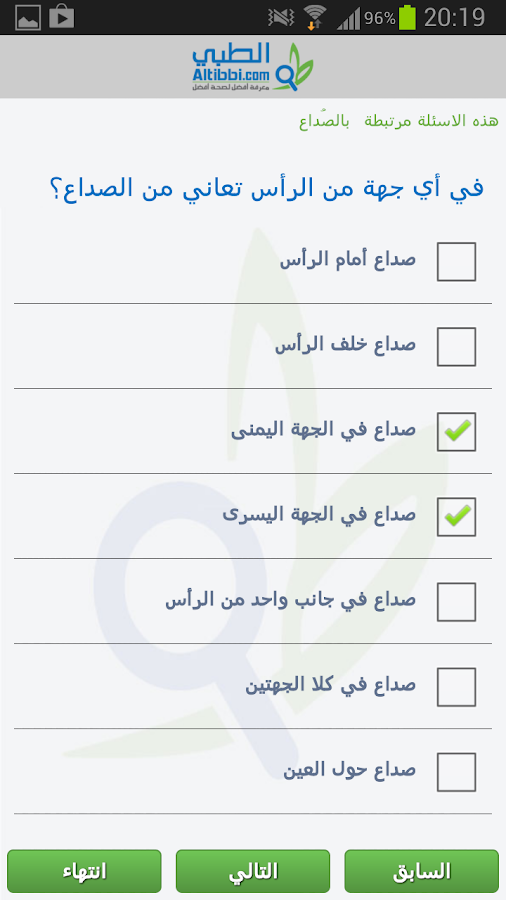Tap the 20:19 clock in status bar
This screenshot has width=506, height=900.
point(454,18)
